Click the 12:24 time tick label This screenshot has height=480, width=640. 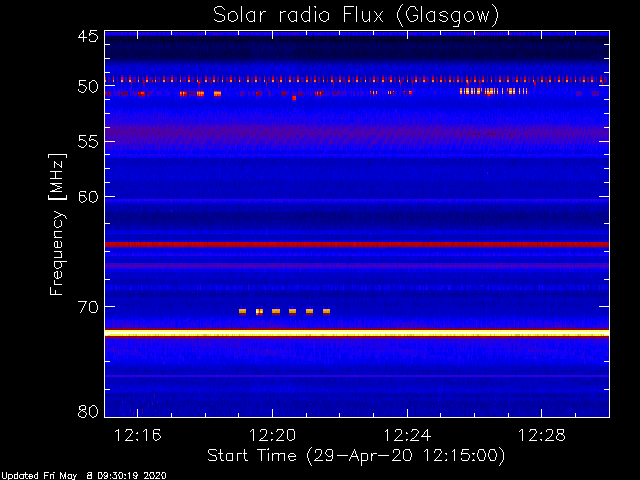pos(407,435)
